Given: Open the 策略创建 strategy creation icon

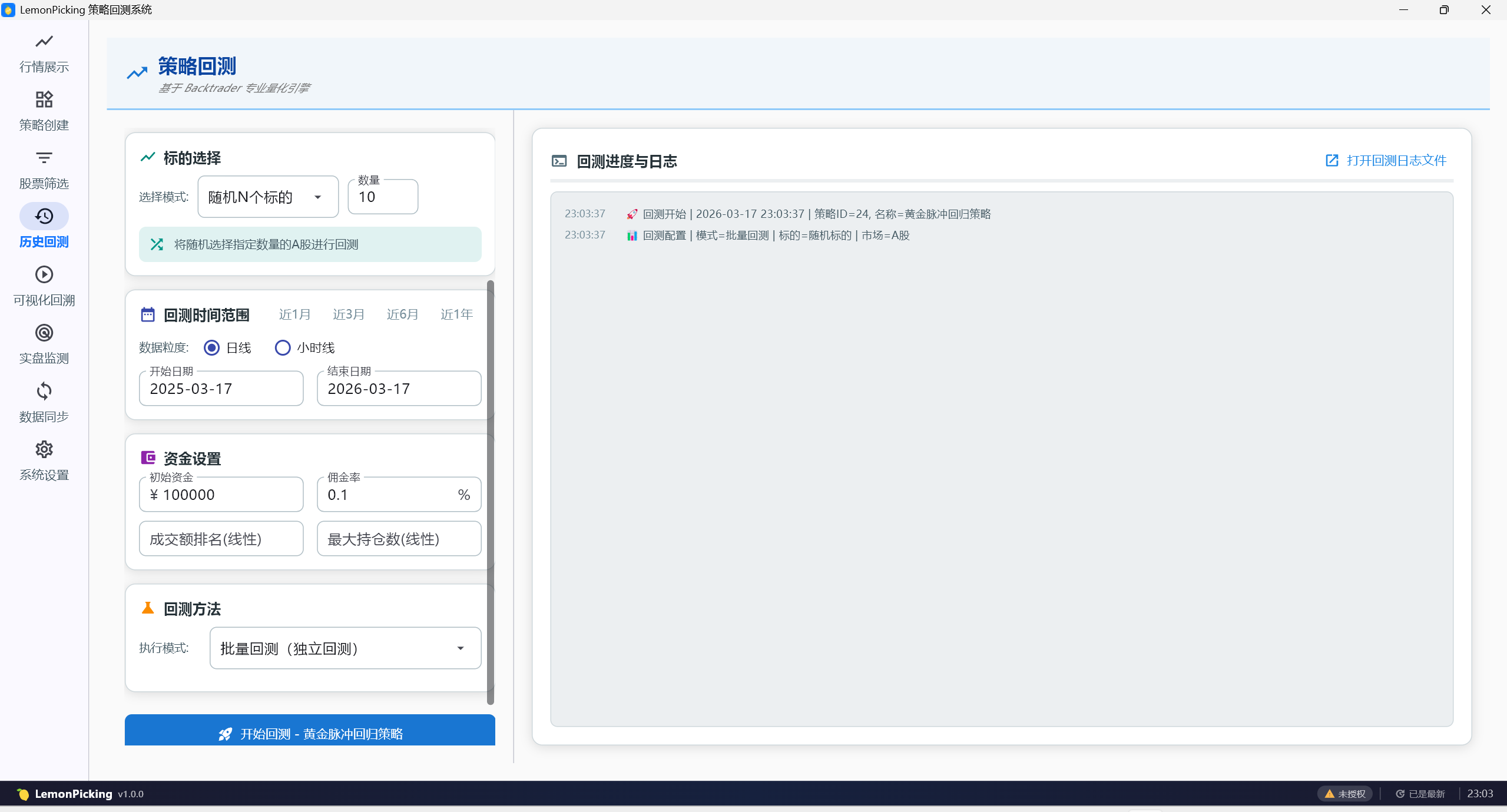Looking at the screenshot, I should (x=44, y=100).
